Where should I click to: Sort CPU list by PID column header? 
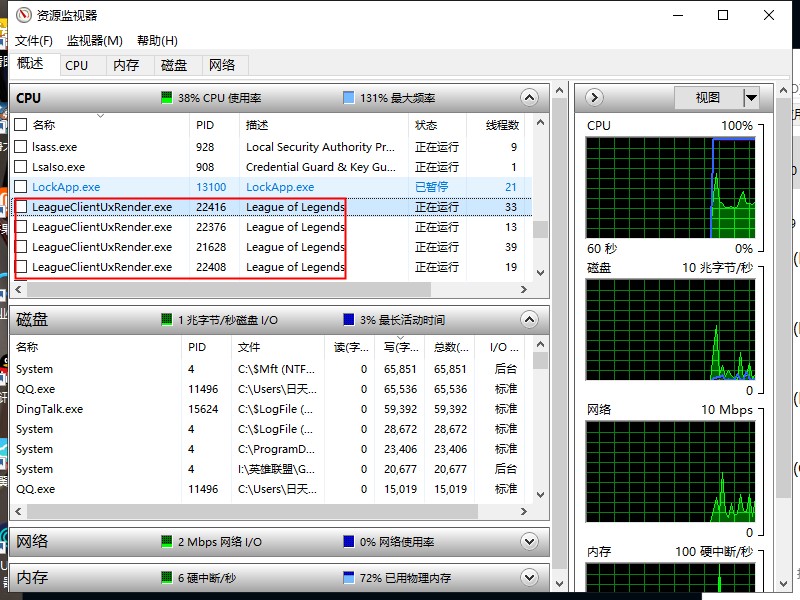point(205,125)
